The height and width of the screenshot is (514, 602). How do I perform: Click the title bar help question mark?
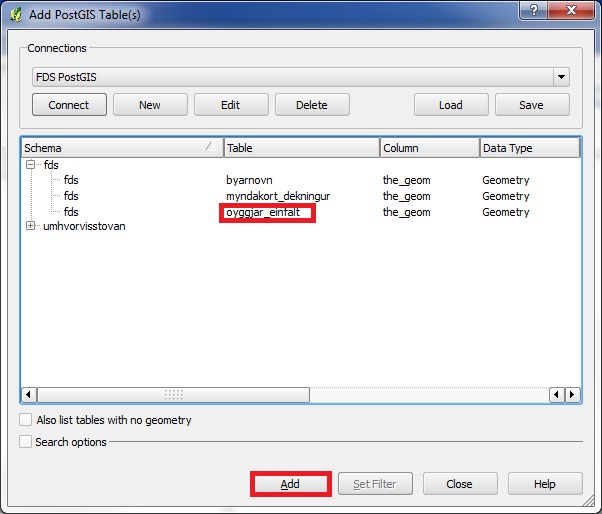click(534, 10)
